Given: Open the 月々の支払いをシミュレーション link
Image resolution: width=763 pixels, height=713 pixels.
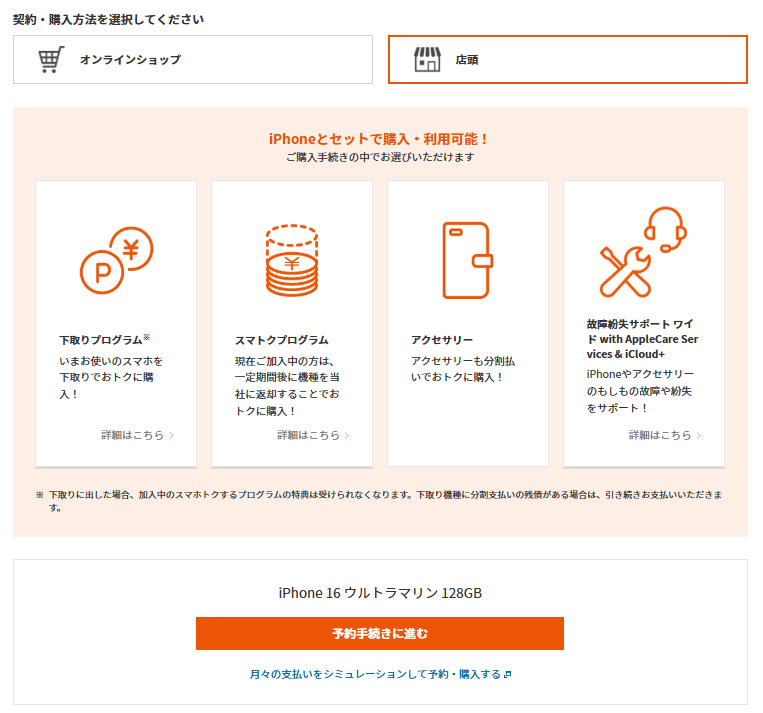Looking at the screenshot, I should [375, 674].
